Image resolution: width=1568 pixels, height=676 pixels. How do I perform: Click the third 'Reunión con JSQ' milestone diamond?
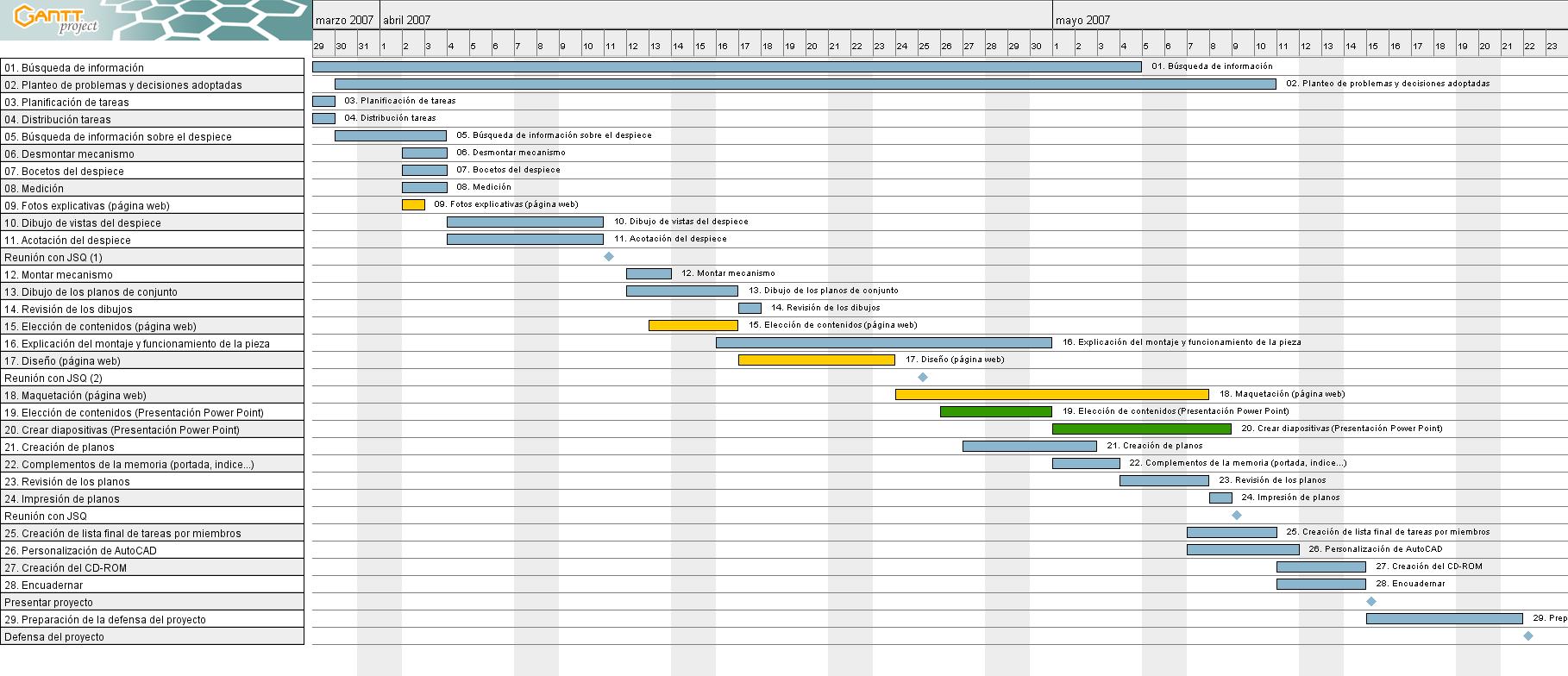[1237, 515]
